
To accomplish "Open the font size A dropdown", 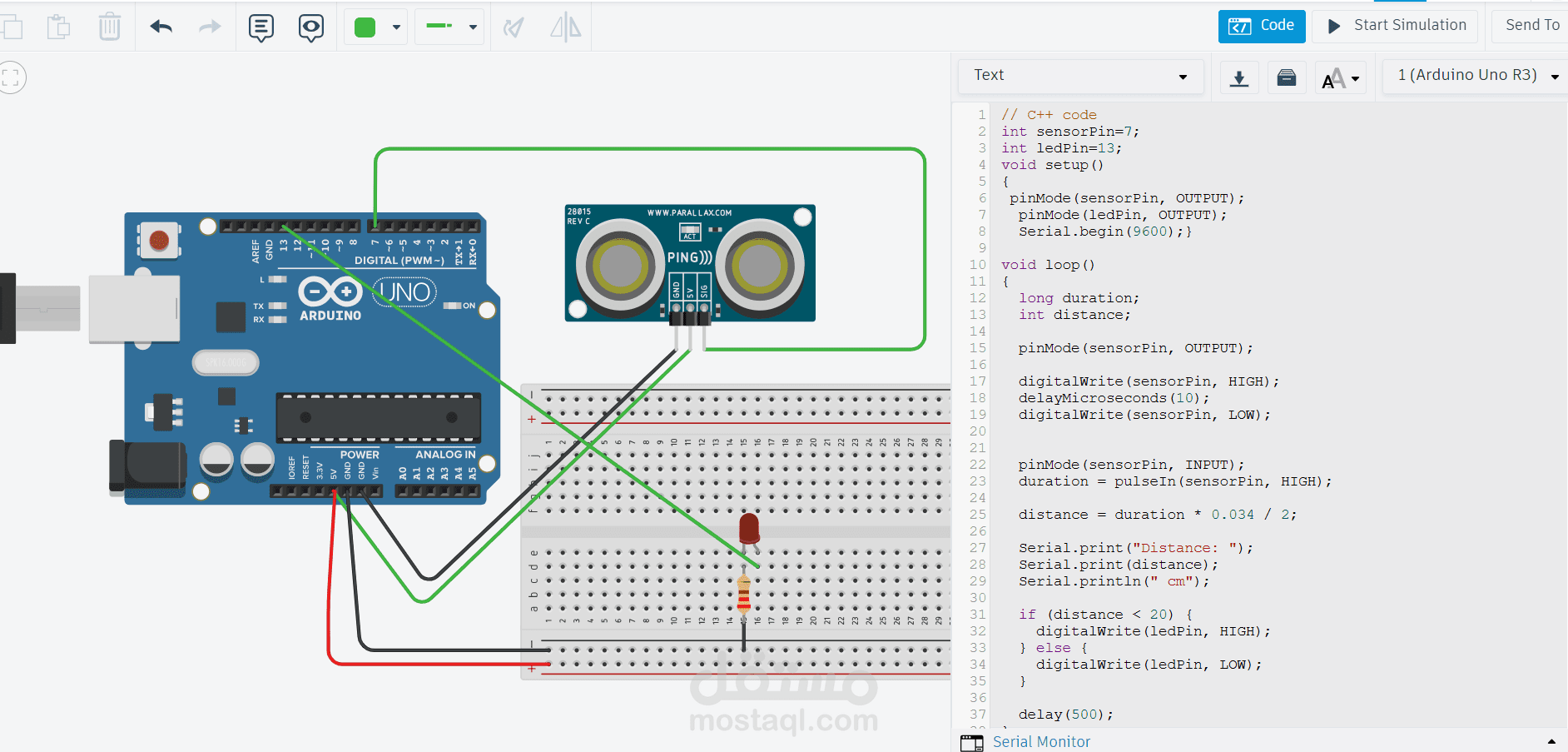I will [1341, 78].
